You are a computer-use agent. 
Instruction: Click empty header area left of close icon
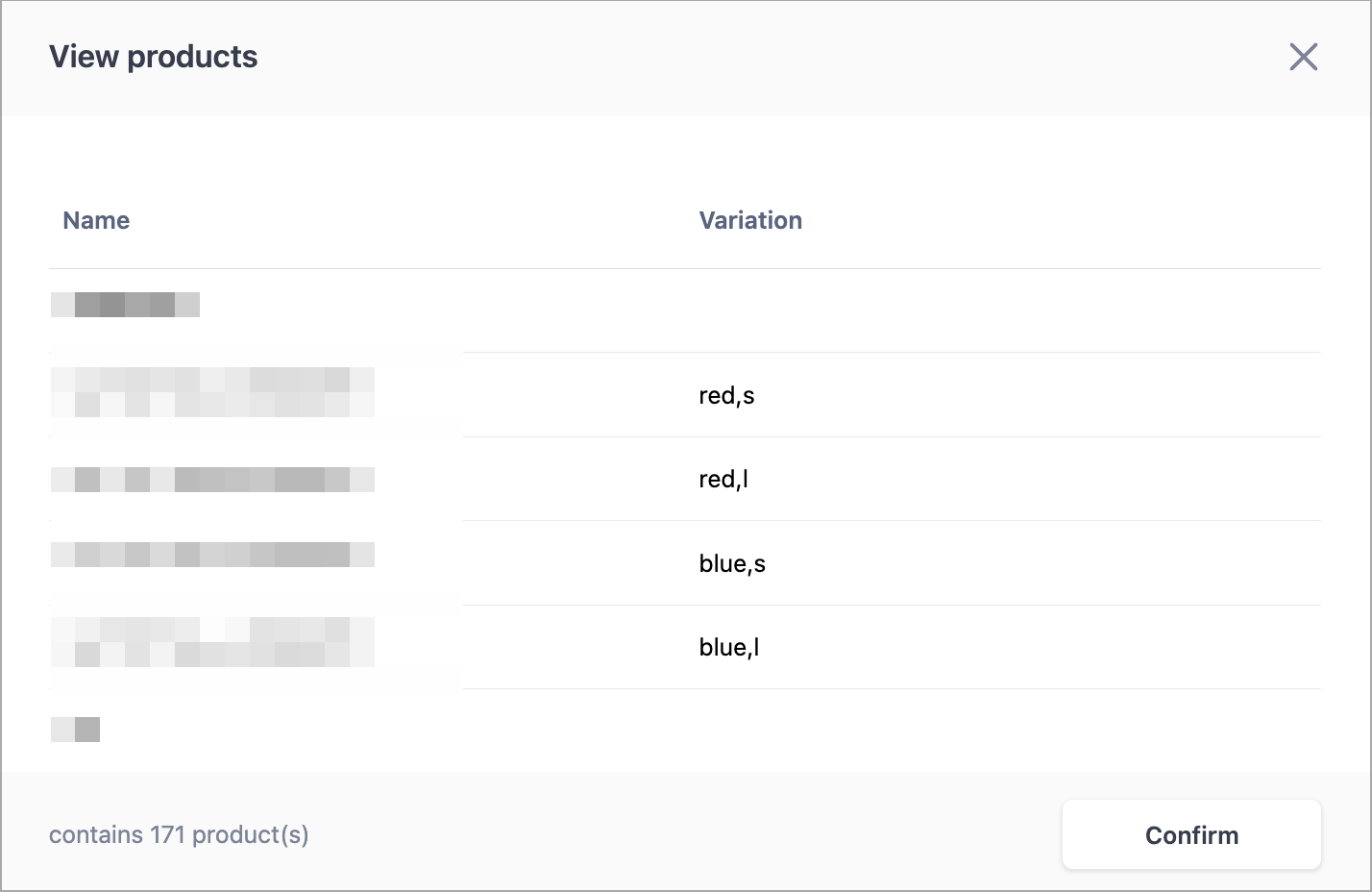(x=769, y=58)
